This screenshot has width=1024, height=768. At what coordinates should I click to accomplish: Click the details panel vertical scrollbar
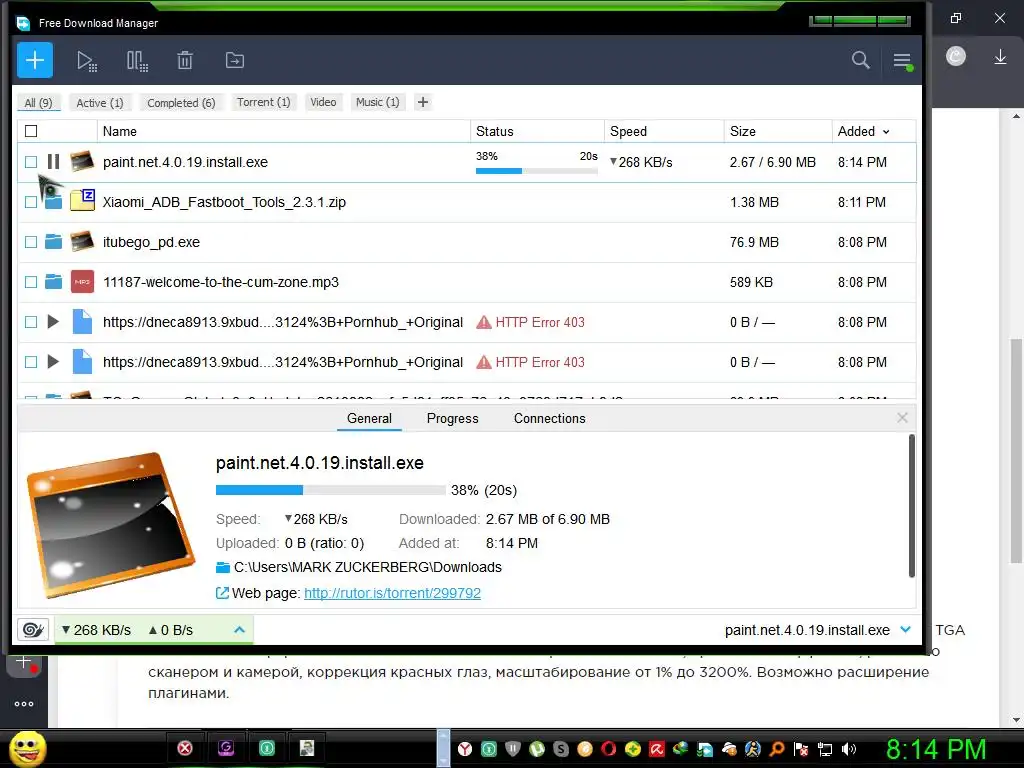tap(912, 506)
